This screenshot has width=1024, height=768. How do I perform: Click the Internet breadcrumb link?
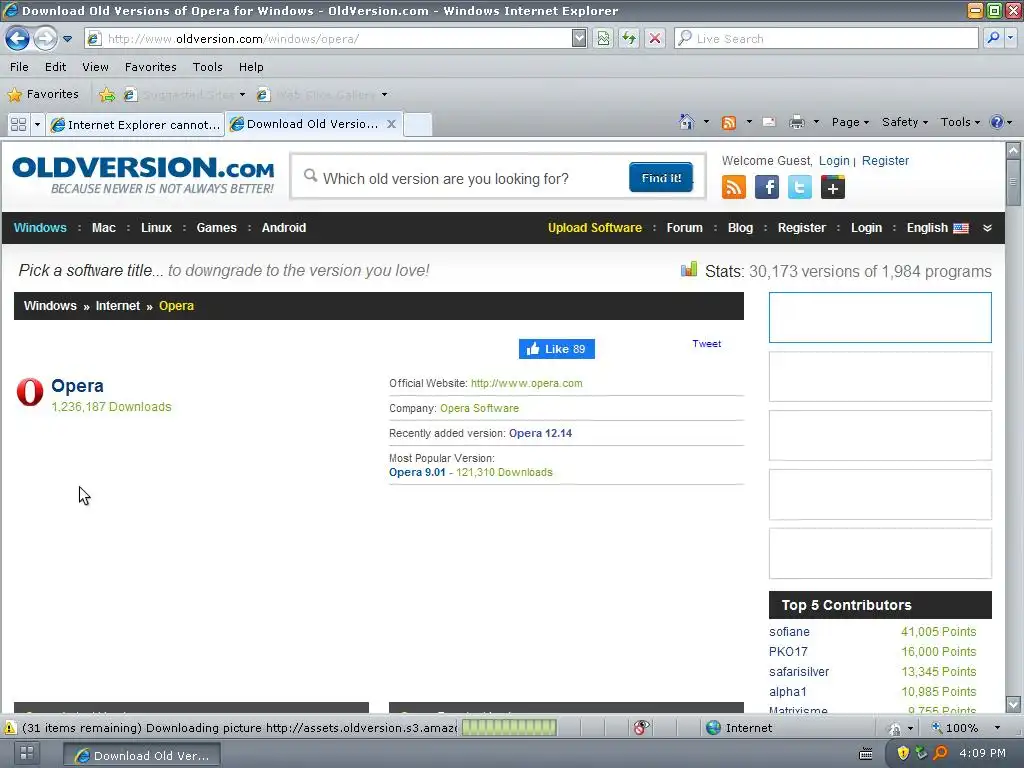coord(118,306)
